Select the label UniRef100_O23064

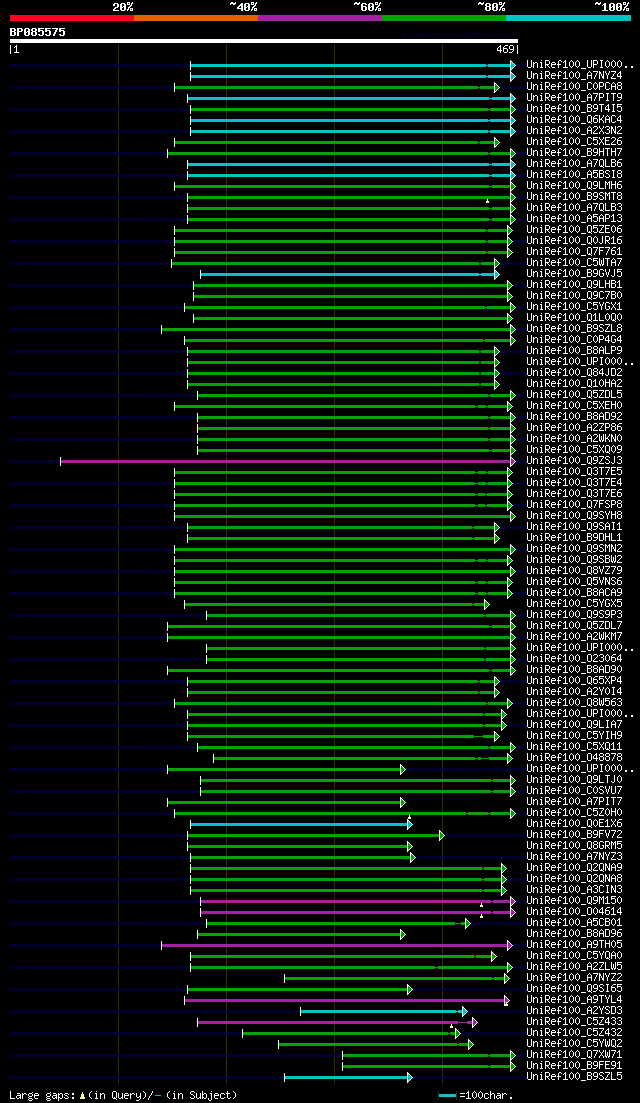click(575, 659)
